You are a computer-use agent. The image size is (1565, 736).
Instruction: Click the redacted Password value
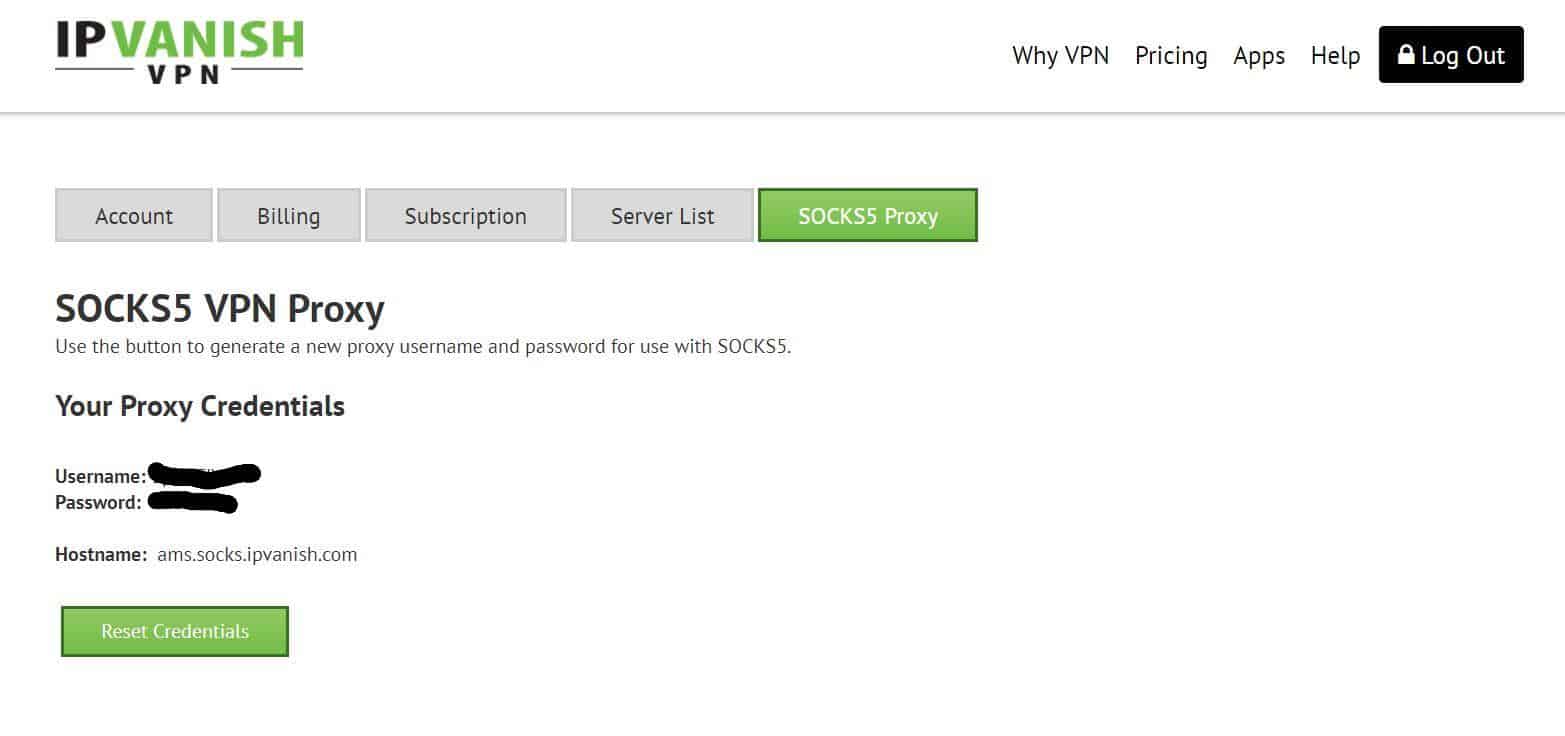193,501
